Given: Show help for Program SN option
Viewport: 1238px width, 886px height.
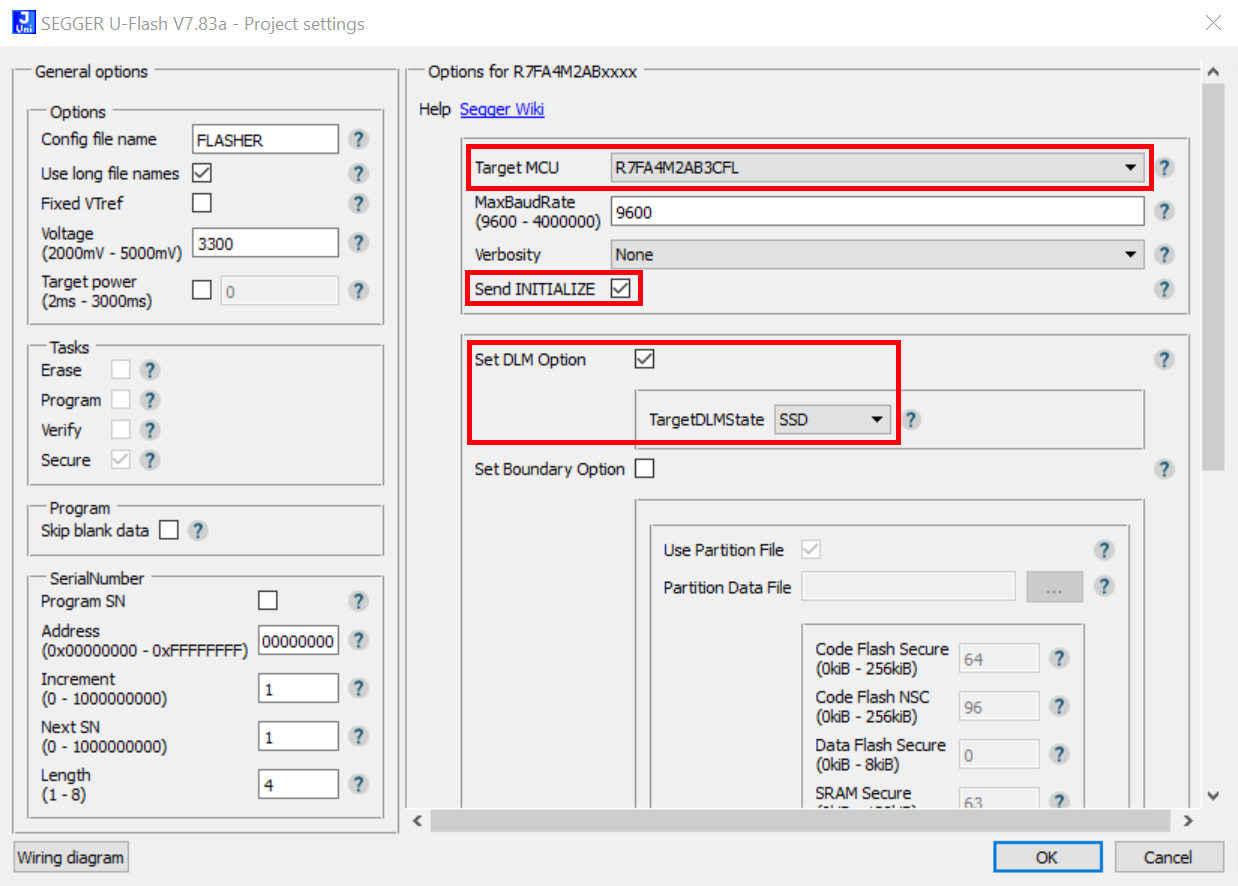Looking at the screenshot, I should click(359, 601).
